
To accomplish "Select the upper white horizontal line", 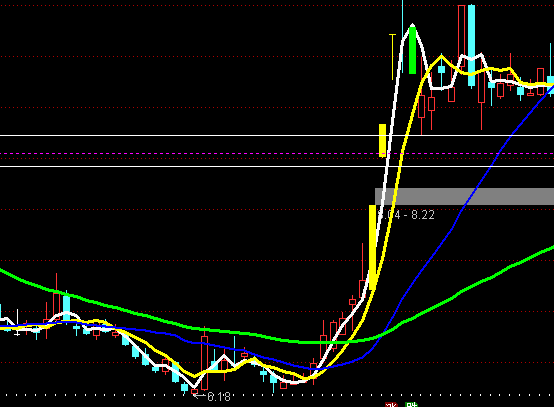I will click(x=277, y=135).
